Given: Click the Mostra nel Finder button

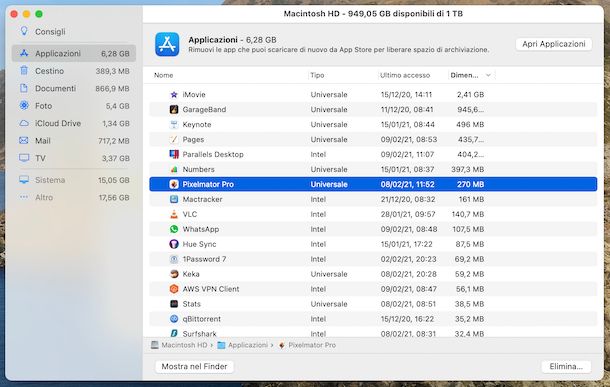Looking at the screenshot, I should [194, 366].
